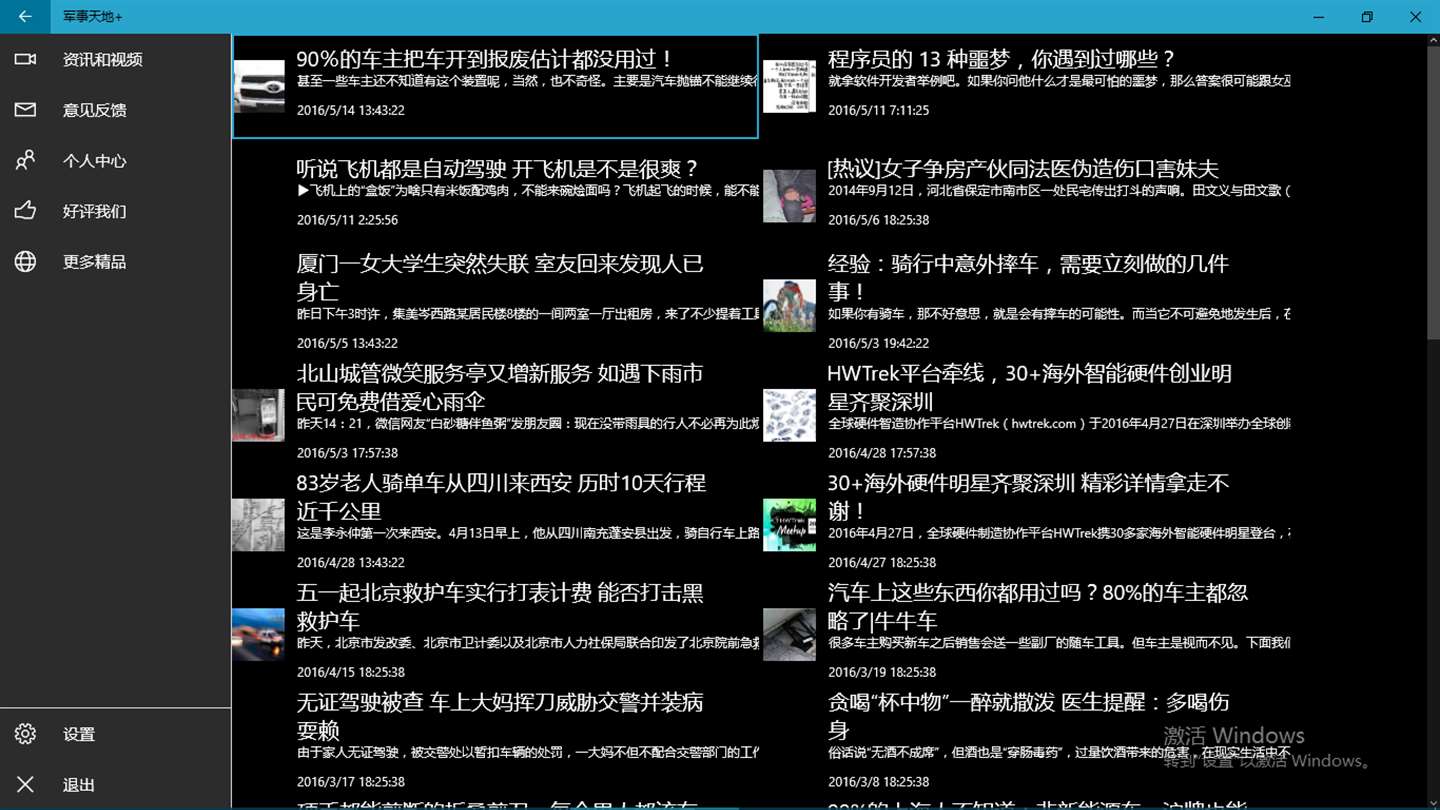This screenshot has height=810, width=1440.
Task: Click the timestamp 2016/5/11 7:11:25
Action: pos(879,110)
